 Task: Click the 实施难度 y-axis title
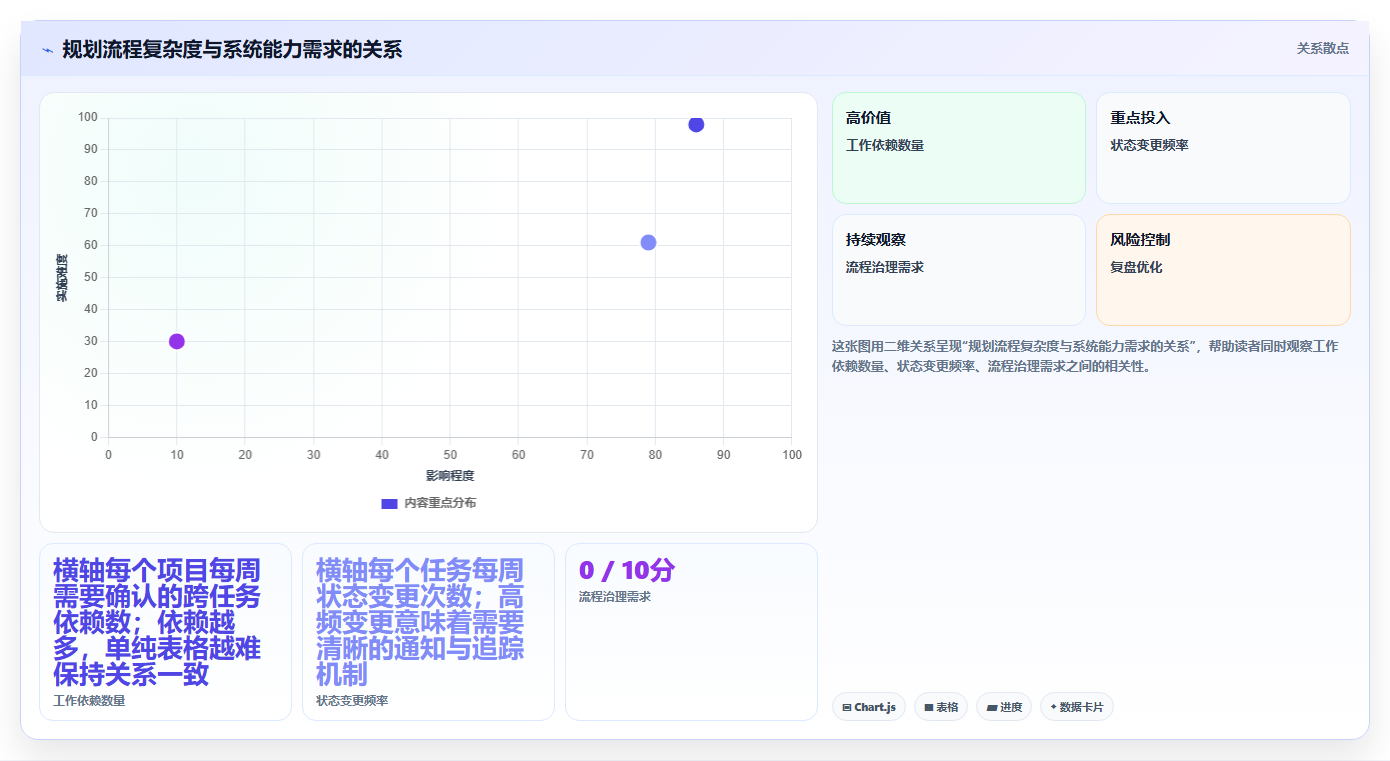(62, 278)
